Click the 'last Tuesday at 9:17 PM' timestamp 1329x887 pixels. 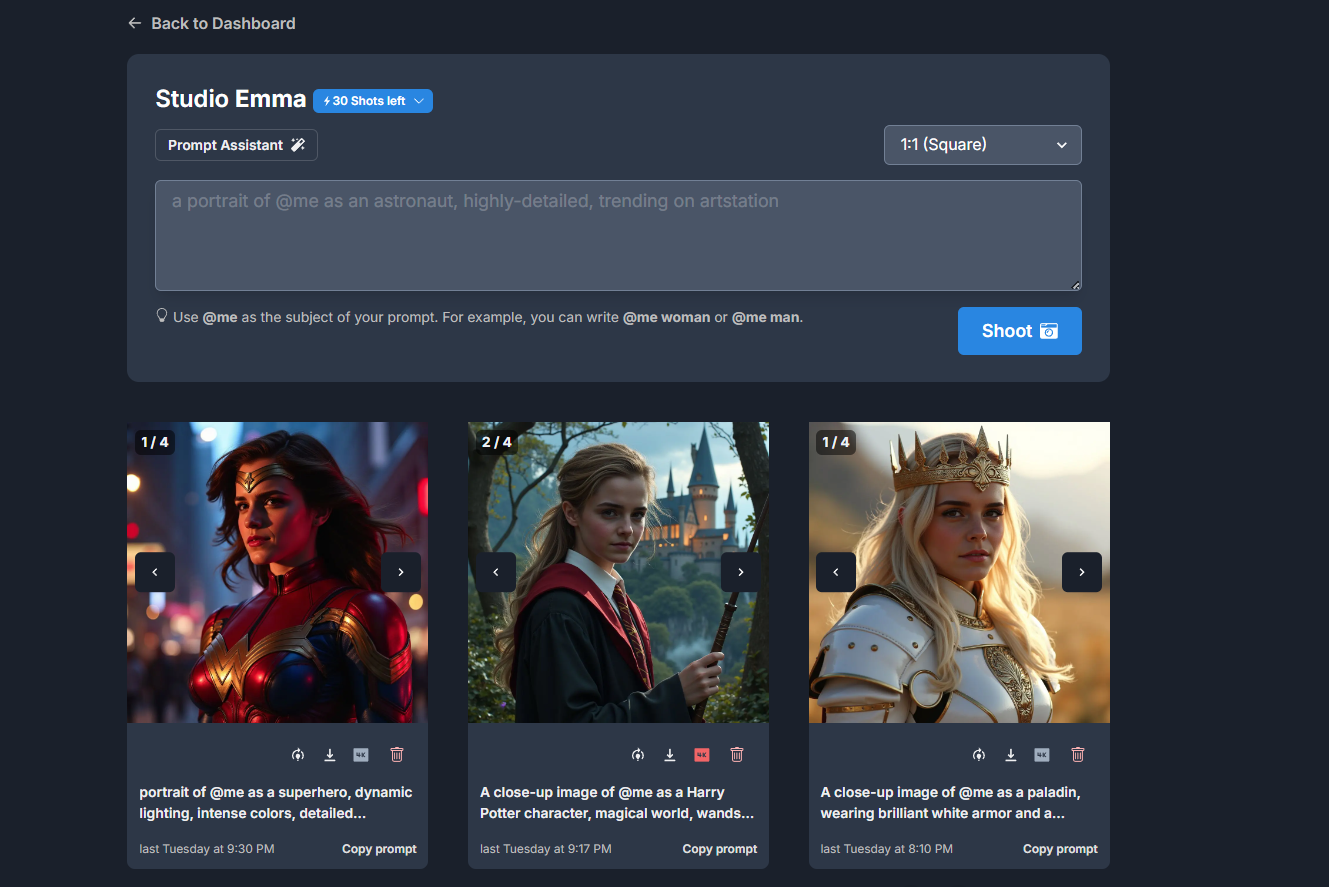(x=546, y=849)
